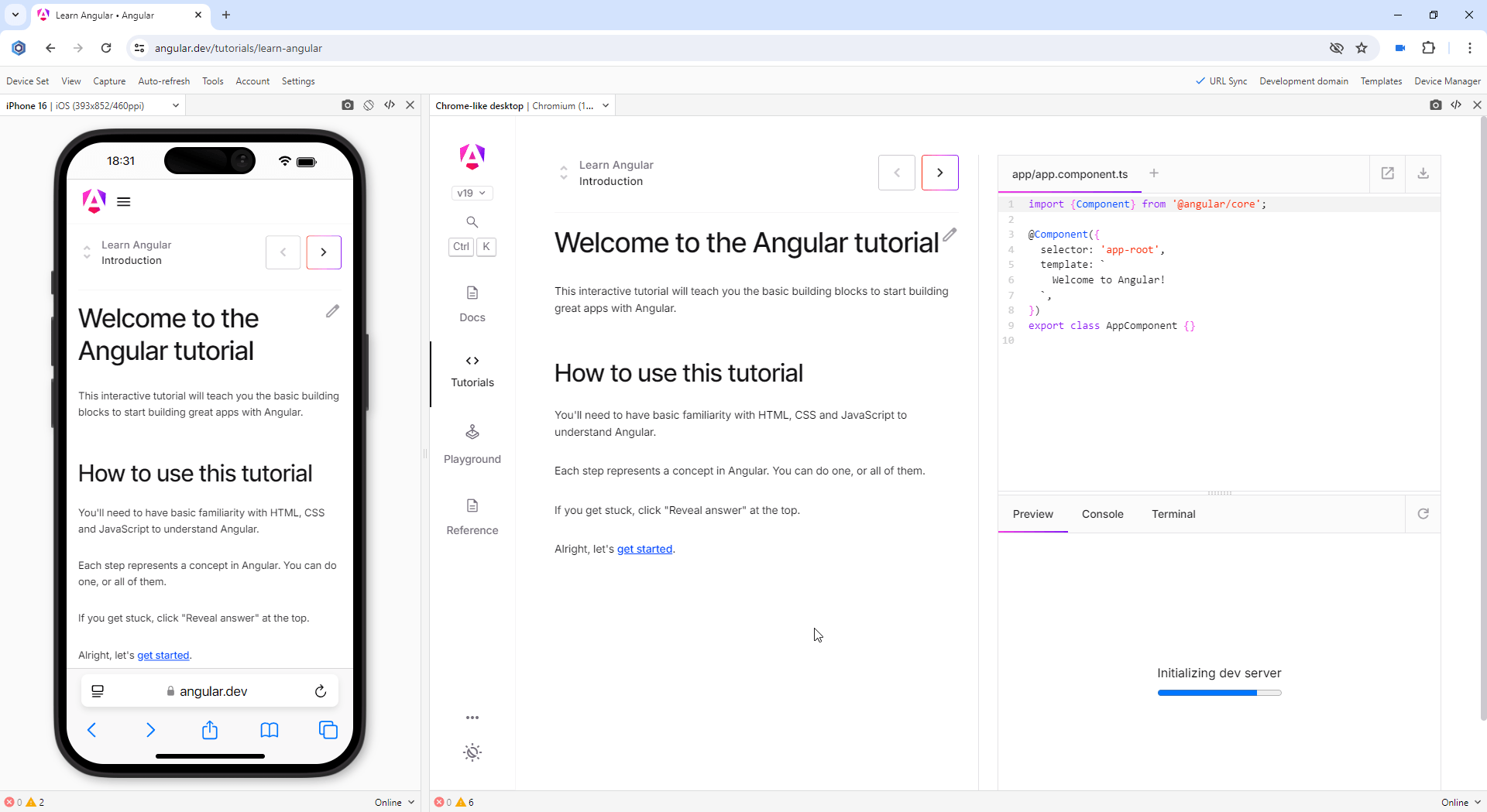Open the Tools menu in the top bar
The width and height of the screenshot is (1487, 812).
[x=212, y=81]
